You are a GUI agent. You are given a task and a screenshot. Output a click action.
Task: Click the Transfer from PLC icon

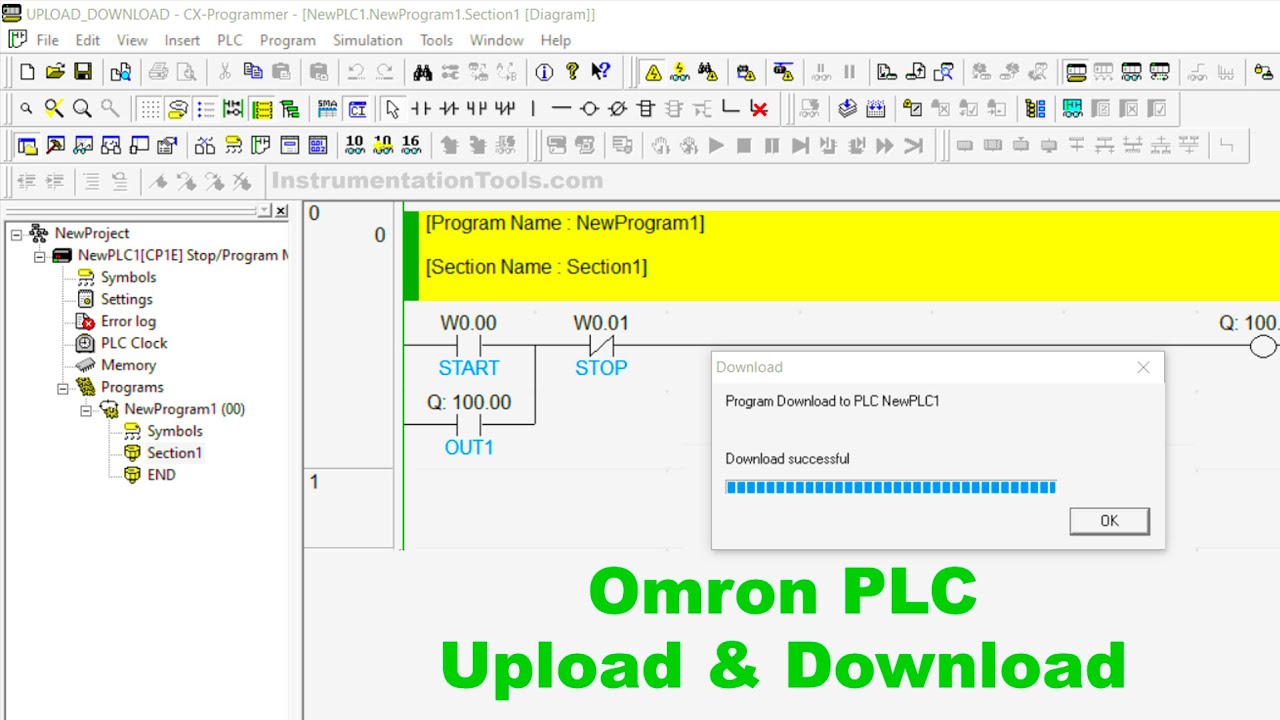(x=915, y=72)
